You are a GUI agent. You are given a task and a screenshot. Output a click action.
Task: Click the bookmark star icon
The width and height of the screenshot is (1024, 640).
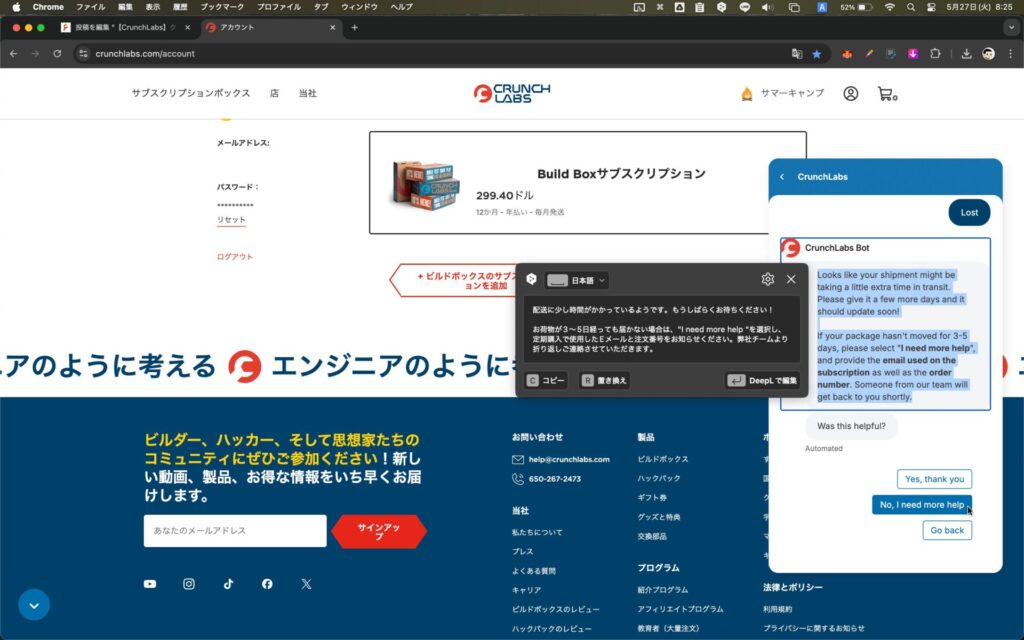coord(816,54)
